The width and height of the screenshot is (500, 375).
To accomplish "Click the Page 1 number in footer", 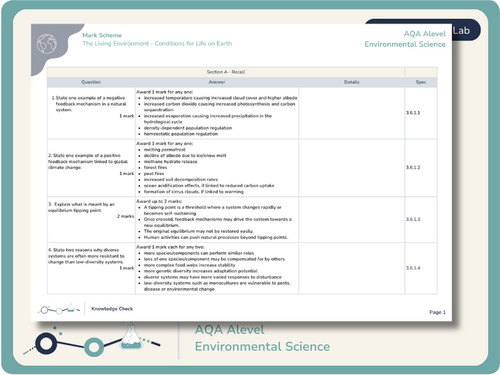I will 437,312.
